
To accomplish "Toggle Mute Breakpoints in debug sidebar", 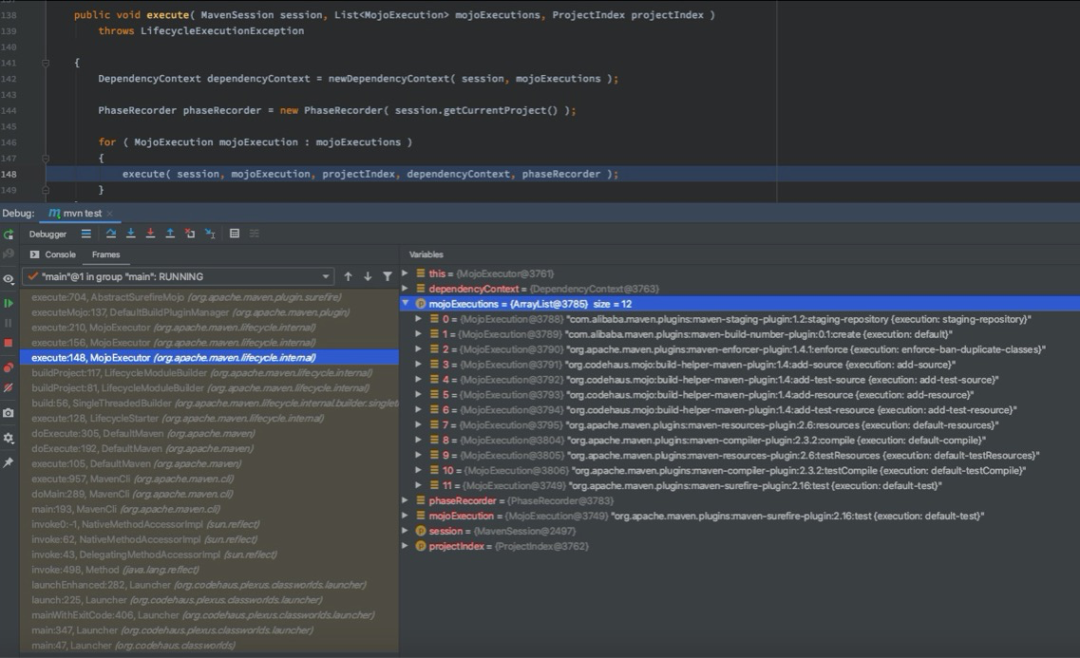I will click(x=9, y=387).
